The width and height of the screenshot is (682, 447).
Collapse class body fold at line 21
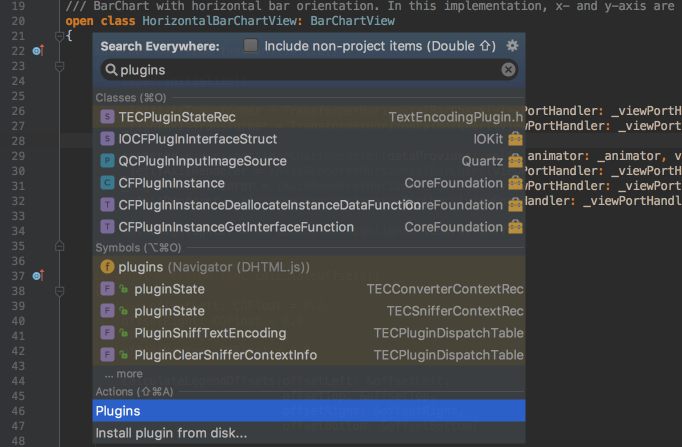[60, 37]
